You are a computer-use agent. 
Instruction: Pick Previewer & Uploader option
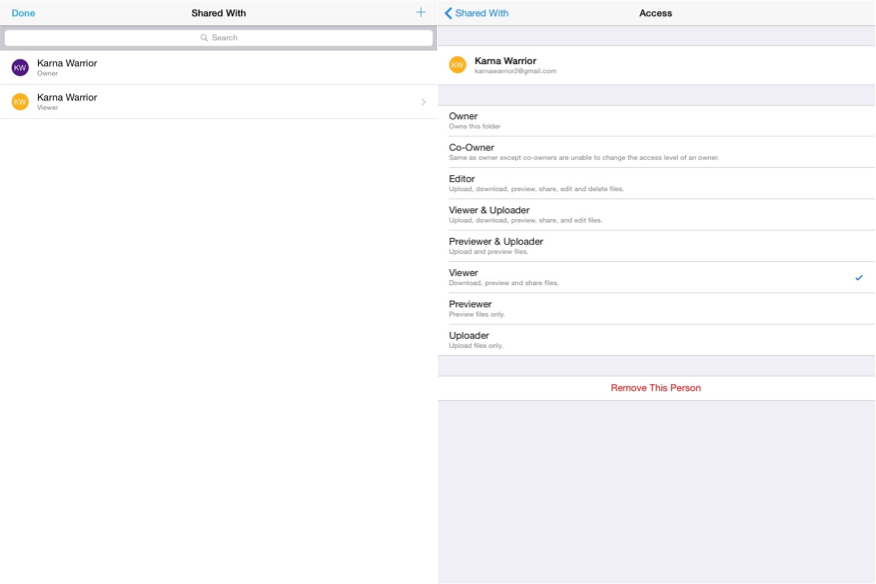pyautogui.click(x=497, y=245)
